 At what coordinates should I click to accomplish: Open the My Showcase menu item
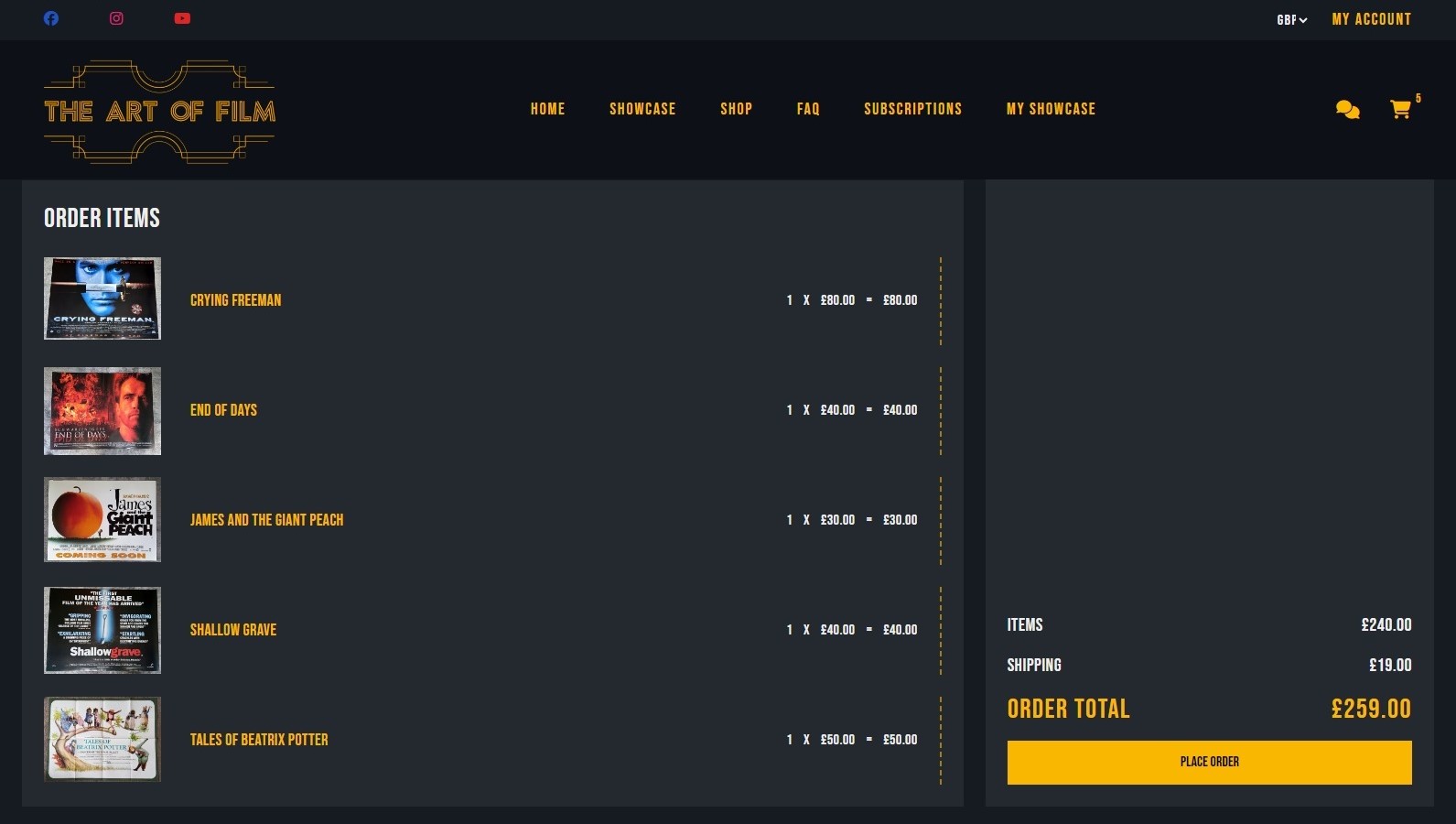click(x=1051, y=109)
